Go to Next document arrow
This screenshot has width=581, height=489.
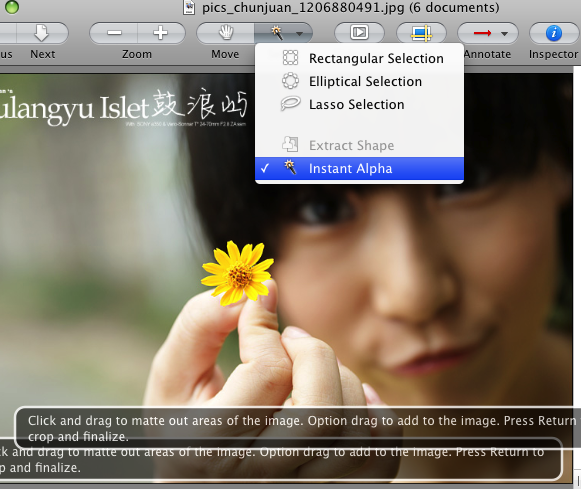(x=42, y=33)
